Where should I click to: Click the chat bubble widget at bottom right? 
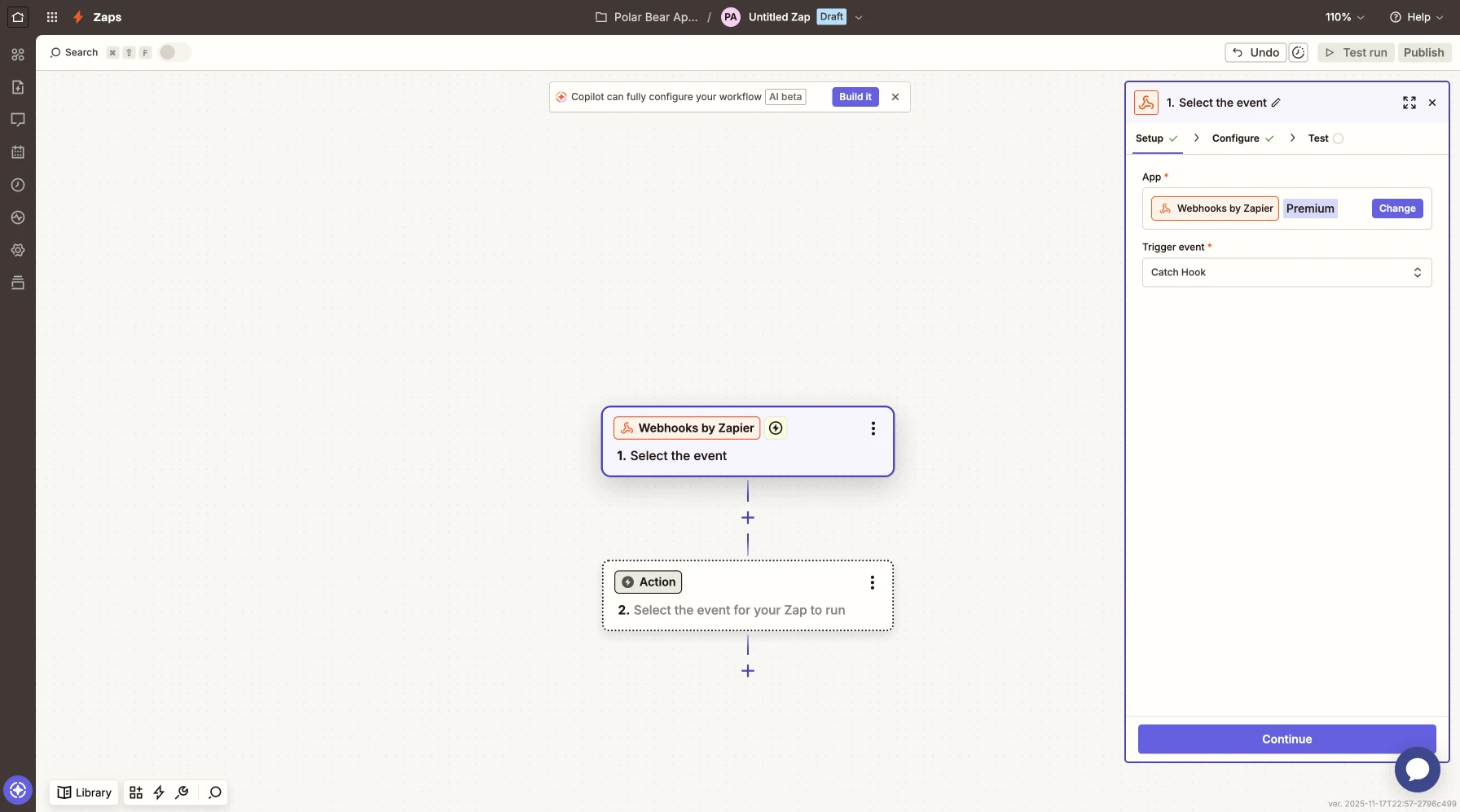[1417, 769]
